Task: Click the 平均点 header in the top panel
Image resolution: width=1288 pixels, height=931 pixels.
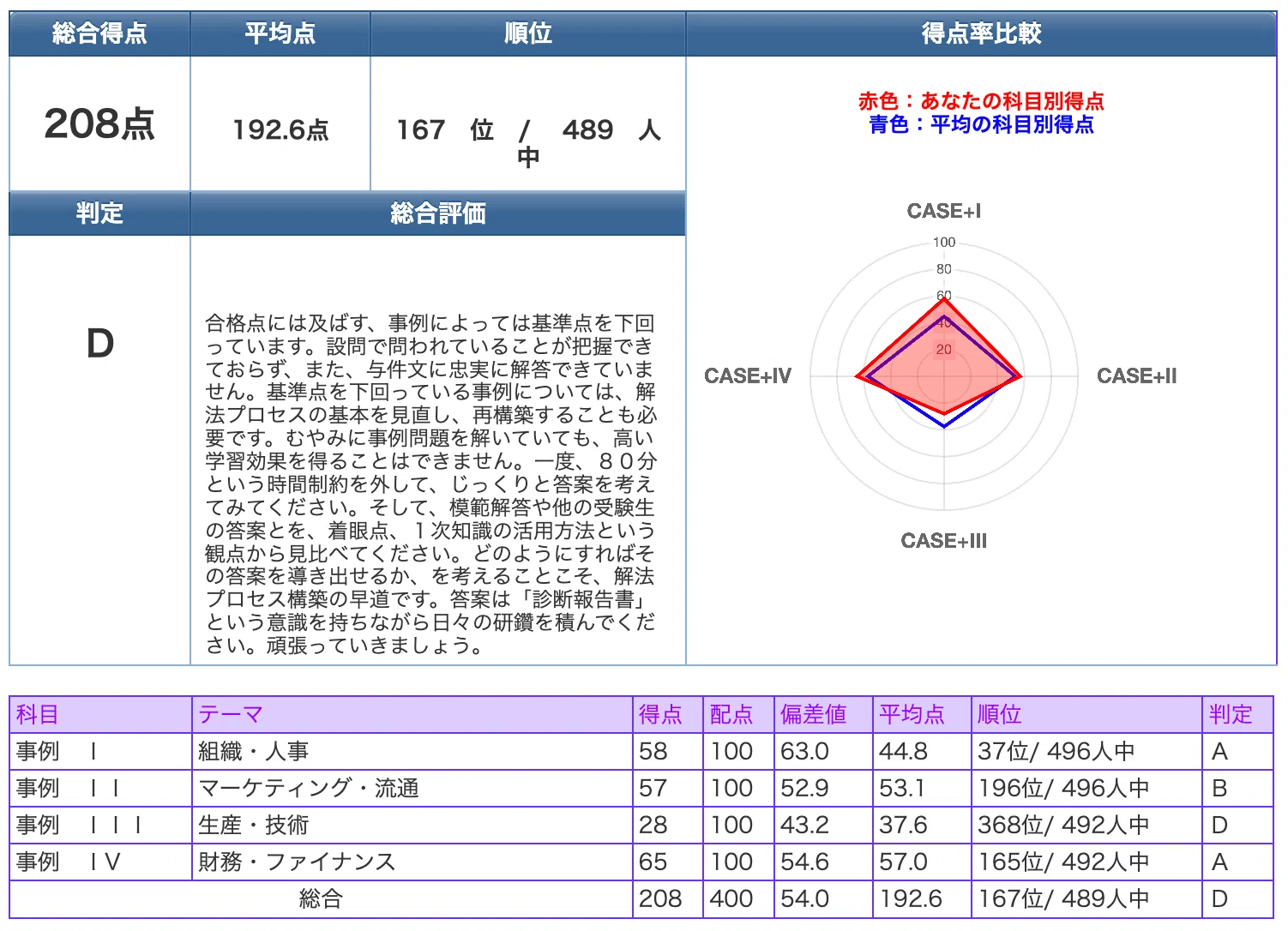Action: [280, 33]
